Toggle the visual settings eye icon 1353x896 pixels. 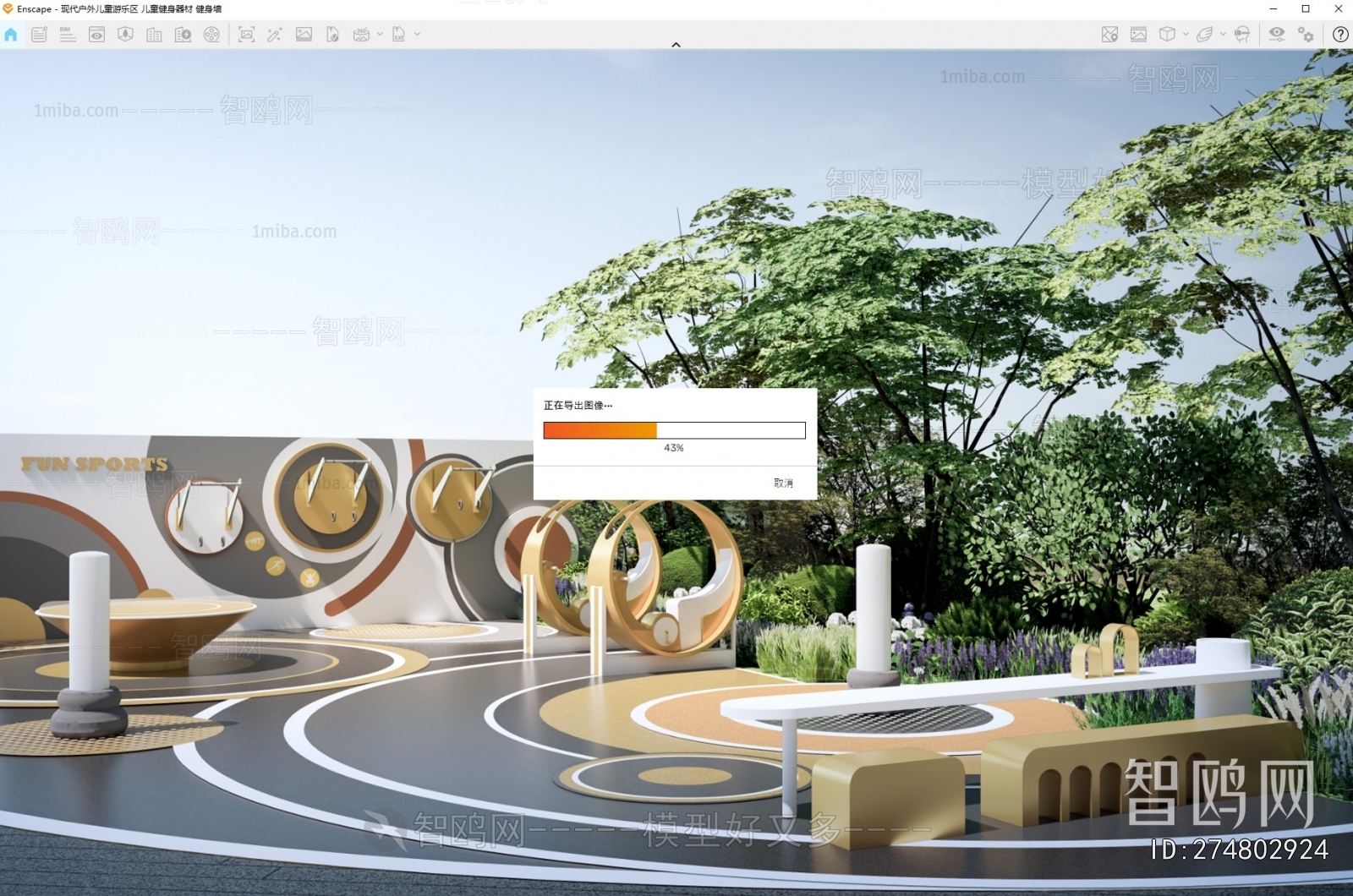pos(1276,35)
